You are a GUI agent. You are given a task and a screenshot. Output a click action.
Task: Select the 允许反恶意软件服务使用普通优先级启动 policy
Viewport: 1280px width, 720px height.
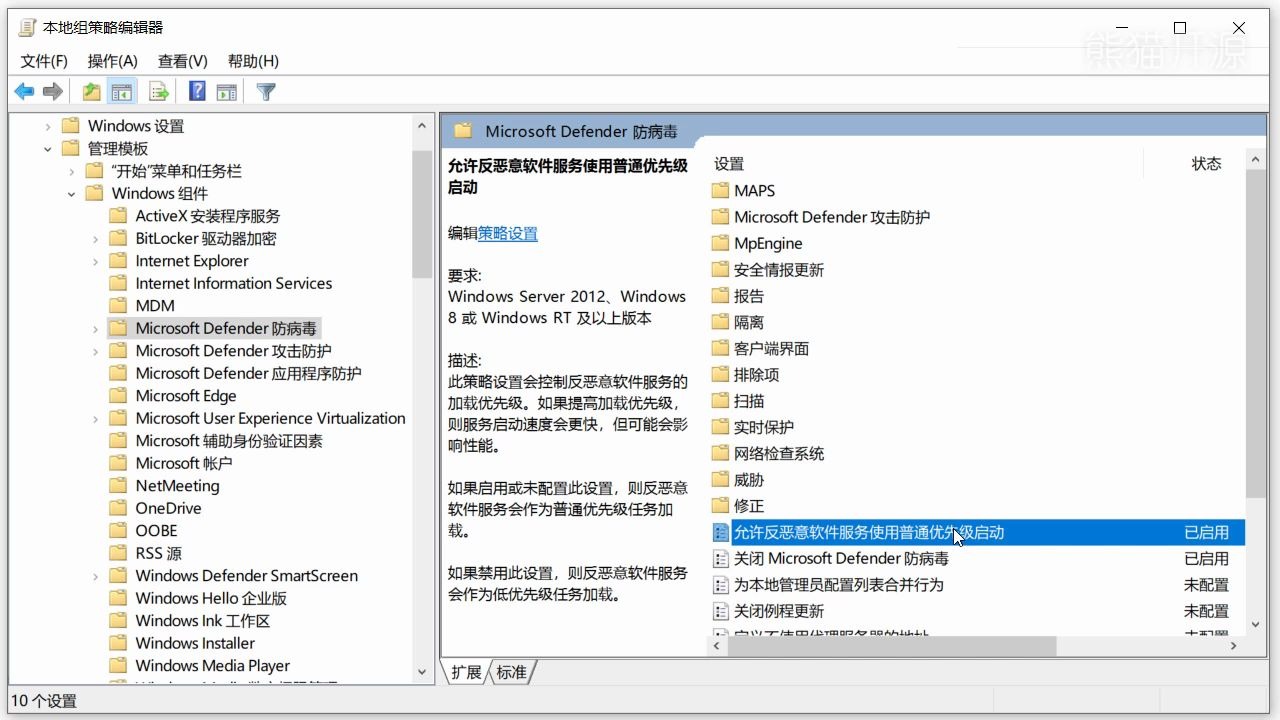pyautogui.click(x=976, y=532)
